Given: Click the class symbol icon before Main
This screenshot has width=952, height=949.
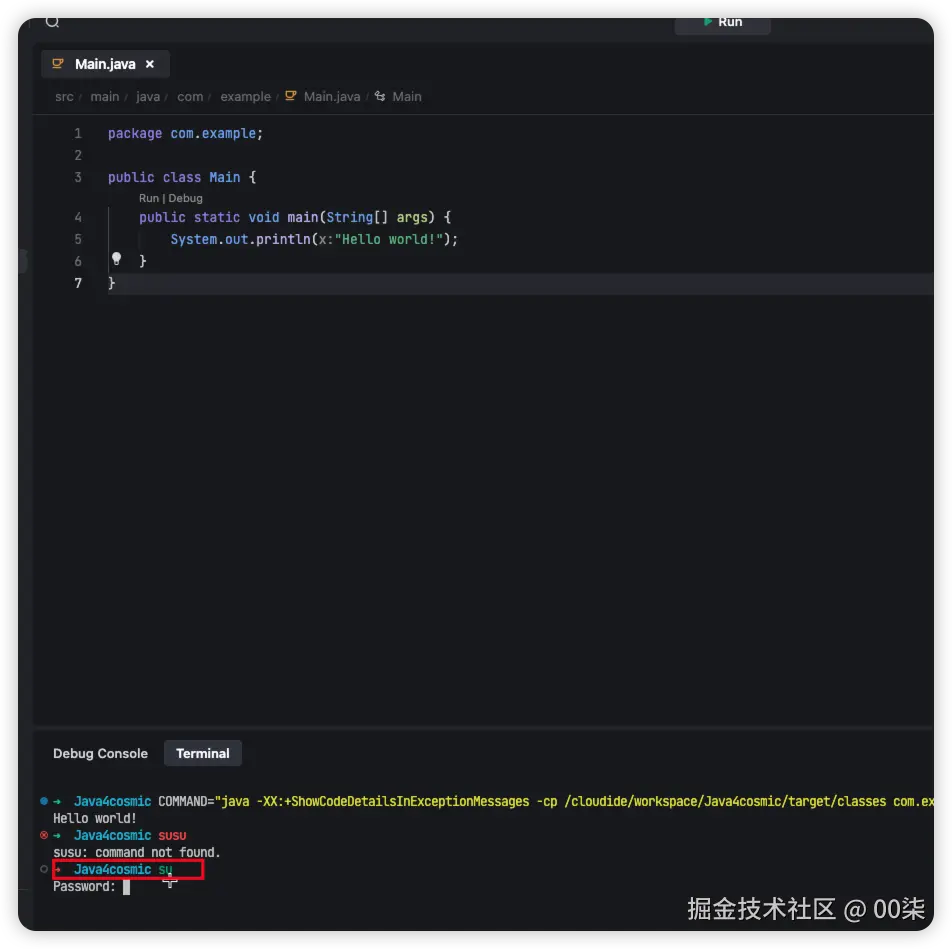Looking at the screenshot, I should [380, 97].
